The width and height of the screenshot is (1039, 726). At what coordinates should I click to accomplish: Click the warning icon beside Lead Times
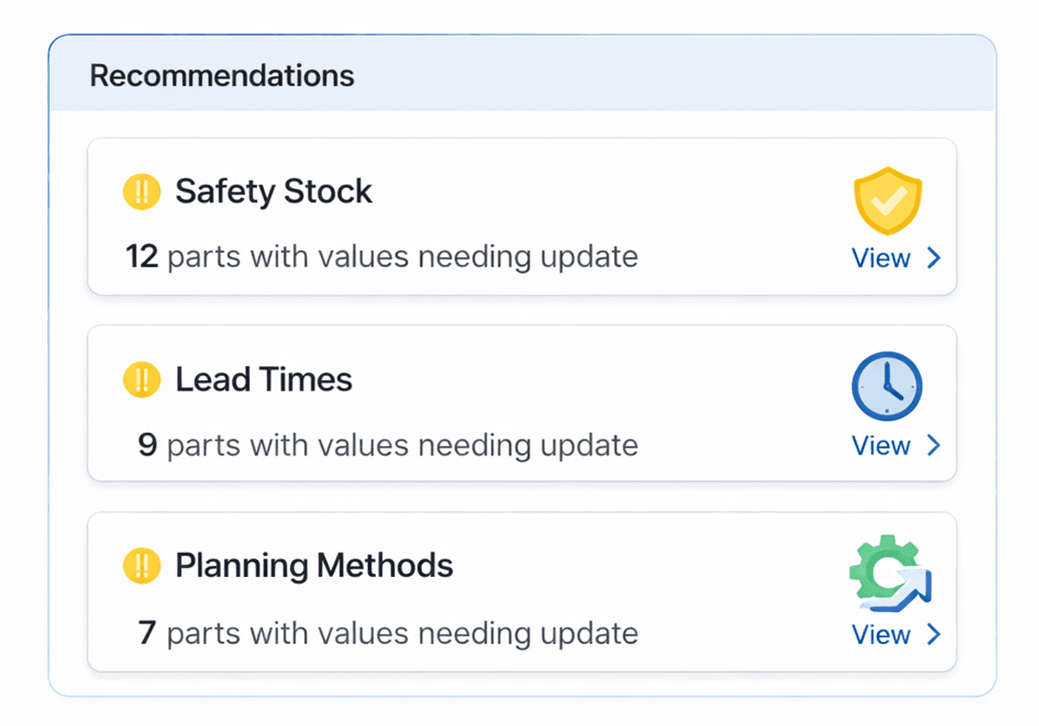[x=142, y=379]
